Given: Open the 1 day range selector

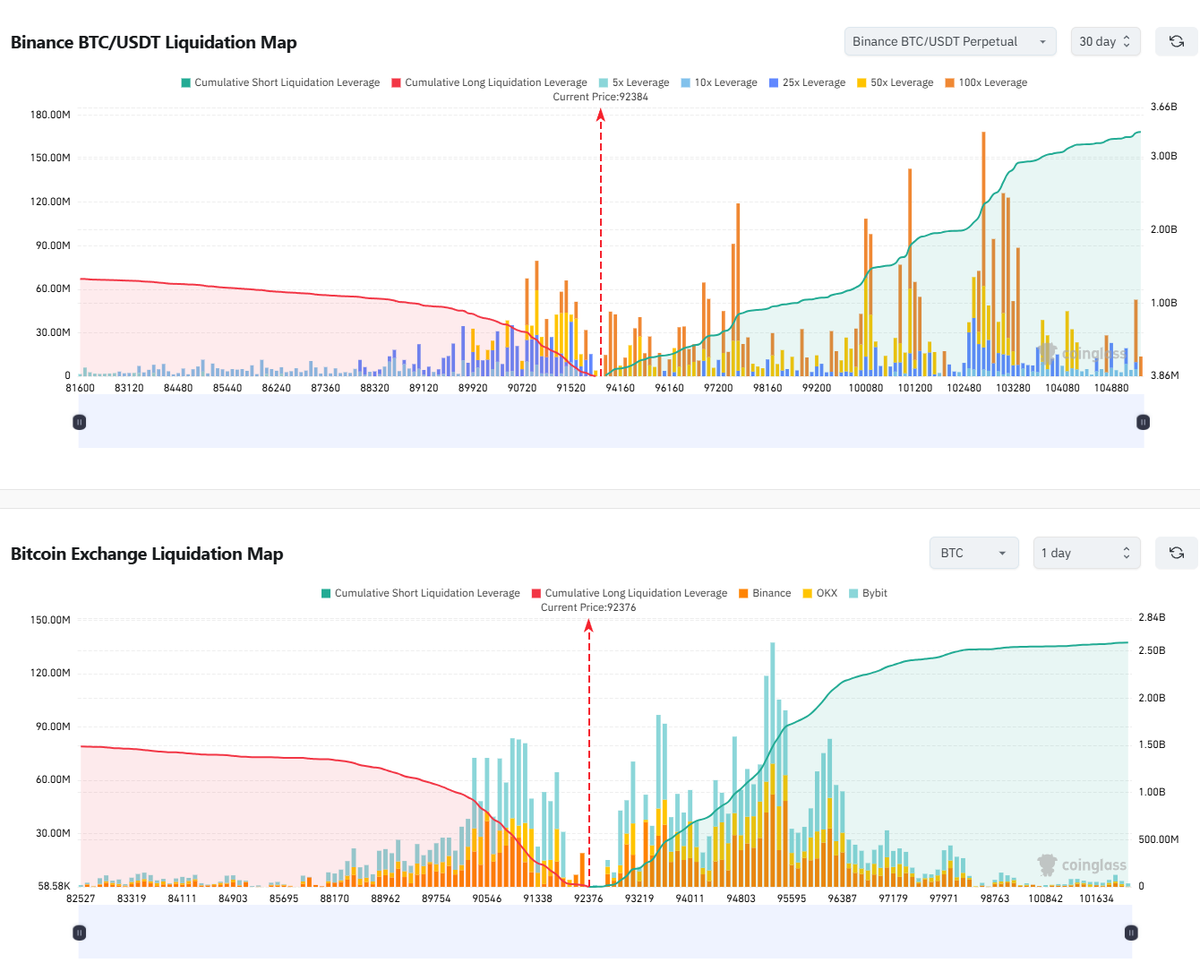Looking at the screenshot, I should coord(1087,553).
